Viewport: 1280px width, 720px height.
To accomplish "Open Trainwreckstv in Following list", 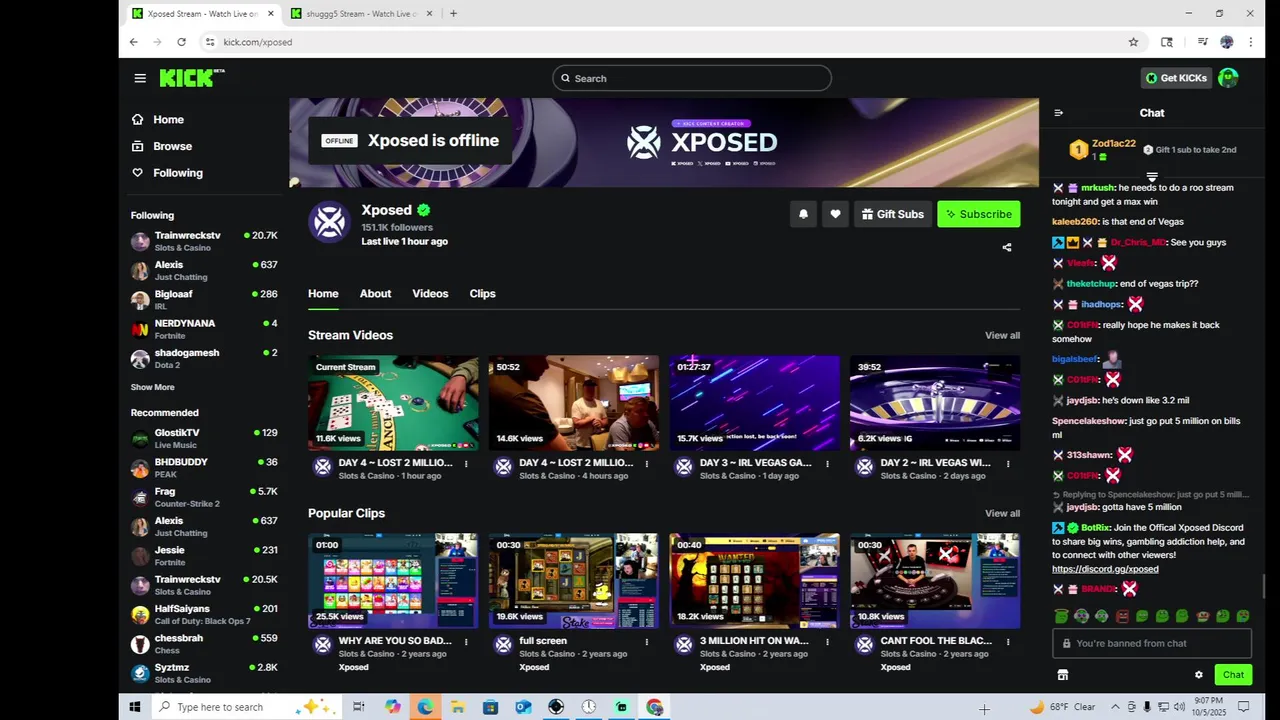I will pyautogui.click(x=204, y=241).
